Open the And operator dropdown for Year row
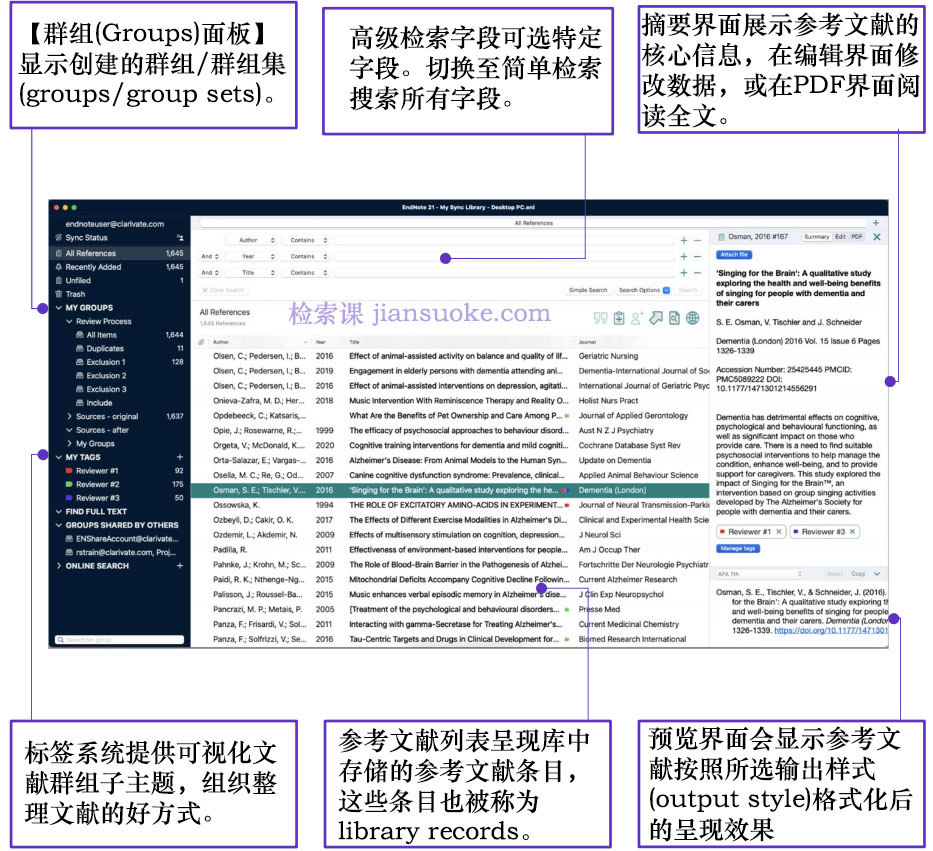This screenshot has height=851, width=933. click(x=209, y=256)
